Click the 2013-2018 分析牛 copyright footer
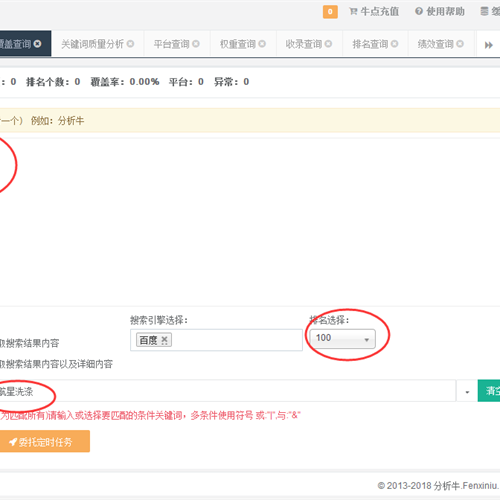The width and height of the screenshot is (500, 500). coord(439,486)
